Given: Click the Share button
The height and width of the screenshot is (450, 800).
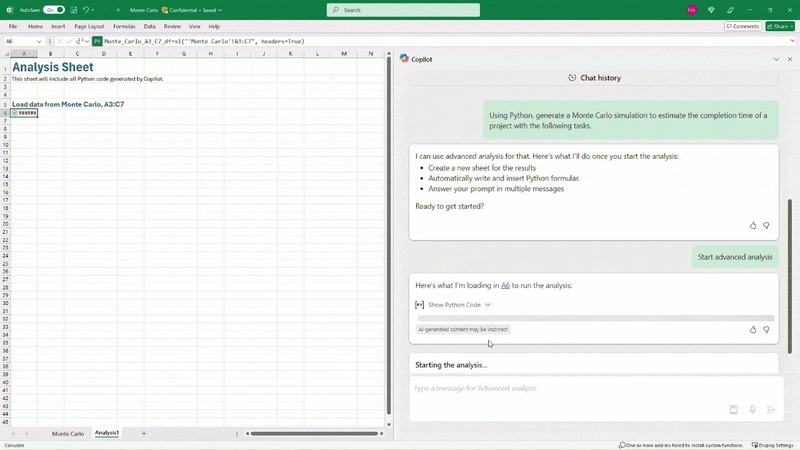Looking at the screenshot, I should (780, 26).
